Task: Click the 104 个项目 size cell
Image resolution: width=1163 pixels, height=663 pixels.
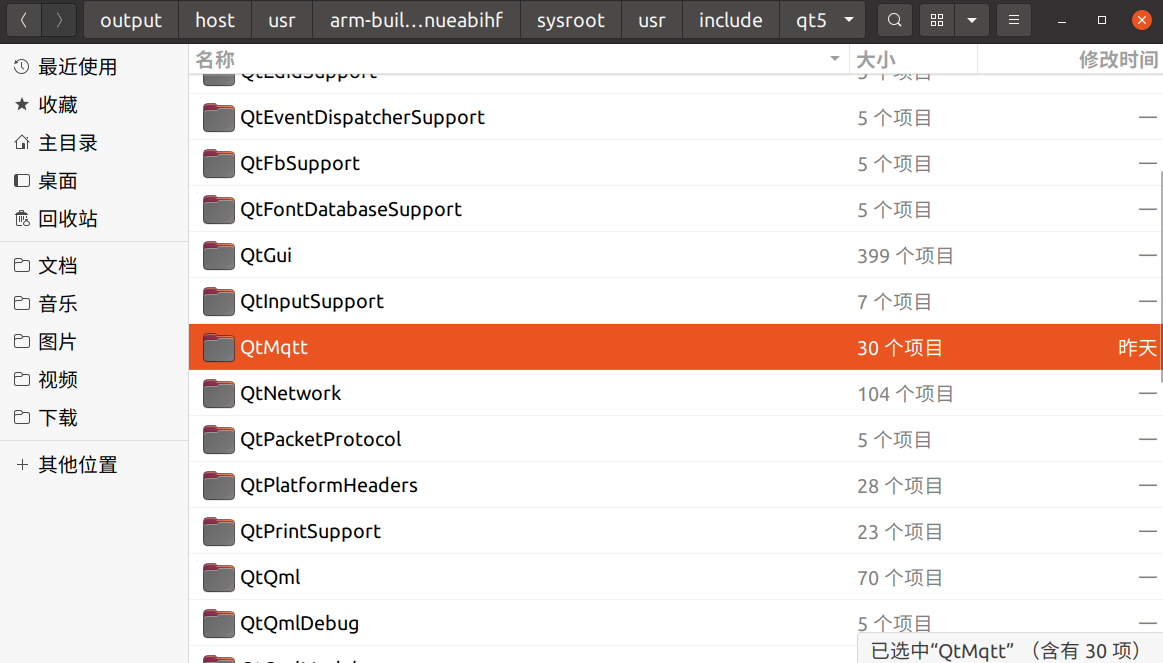Action: [x=905, y=394]
